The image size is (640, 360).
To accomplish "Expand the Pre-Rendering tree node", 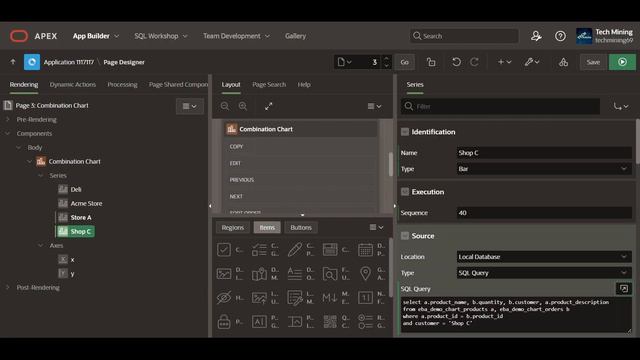I will (7, 120).
